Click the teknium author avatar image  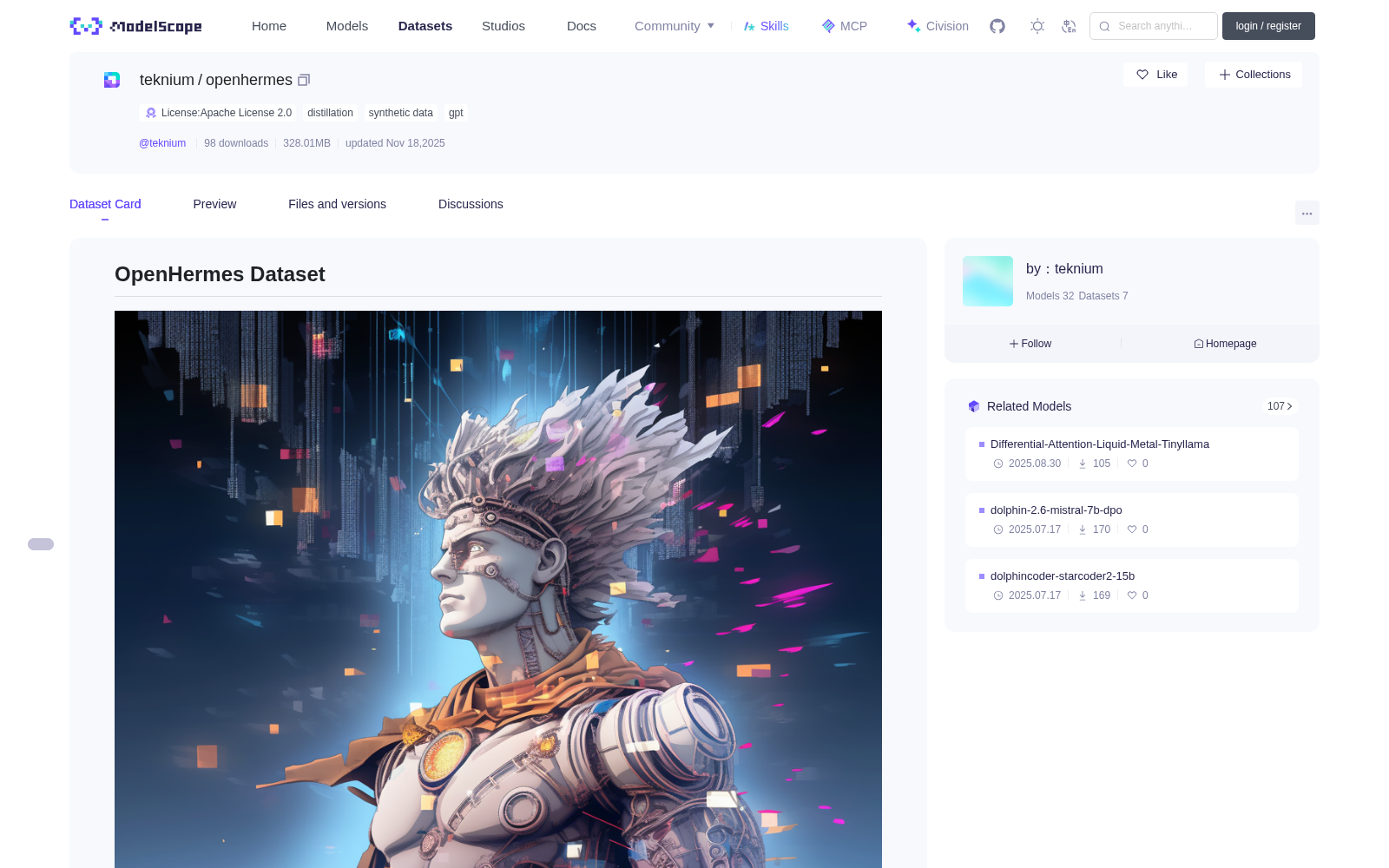(988, 281)
